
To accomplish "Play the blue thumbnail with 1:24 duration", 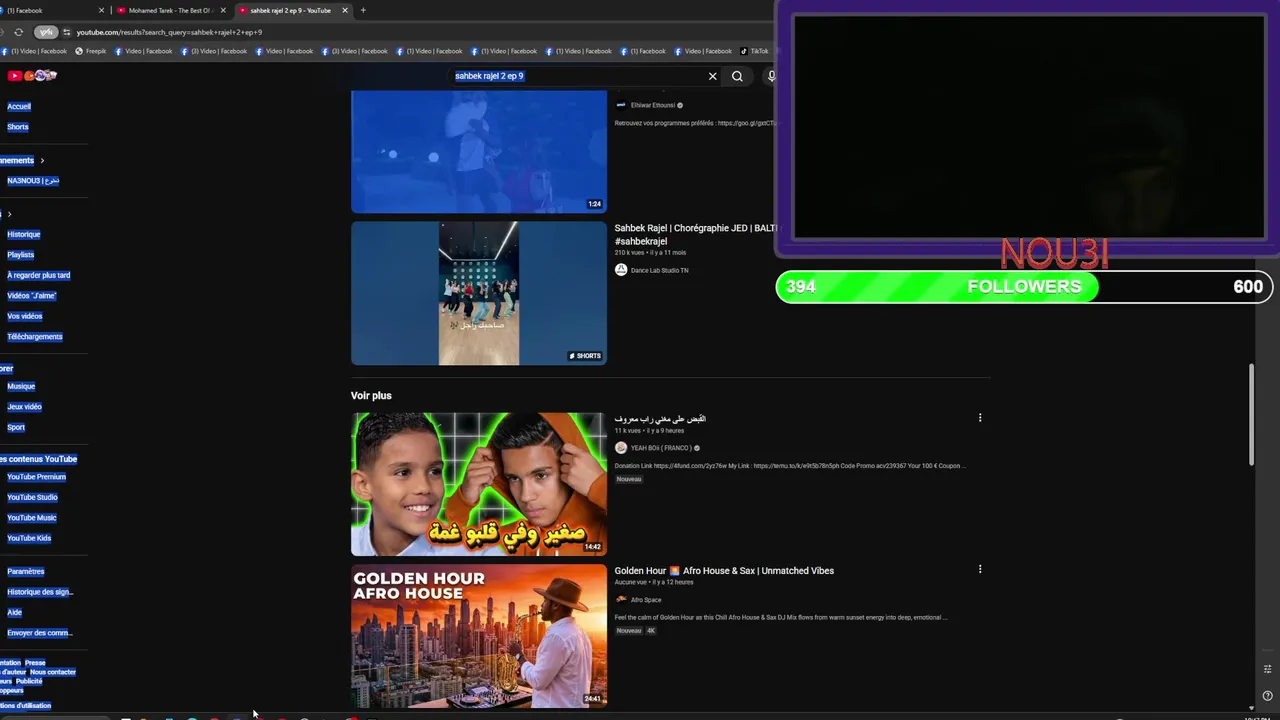I will [479, 151].
